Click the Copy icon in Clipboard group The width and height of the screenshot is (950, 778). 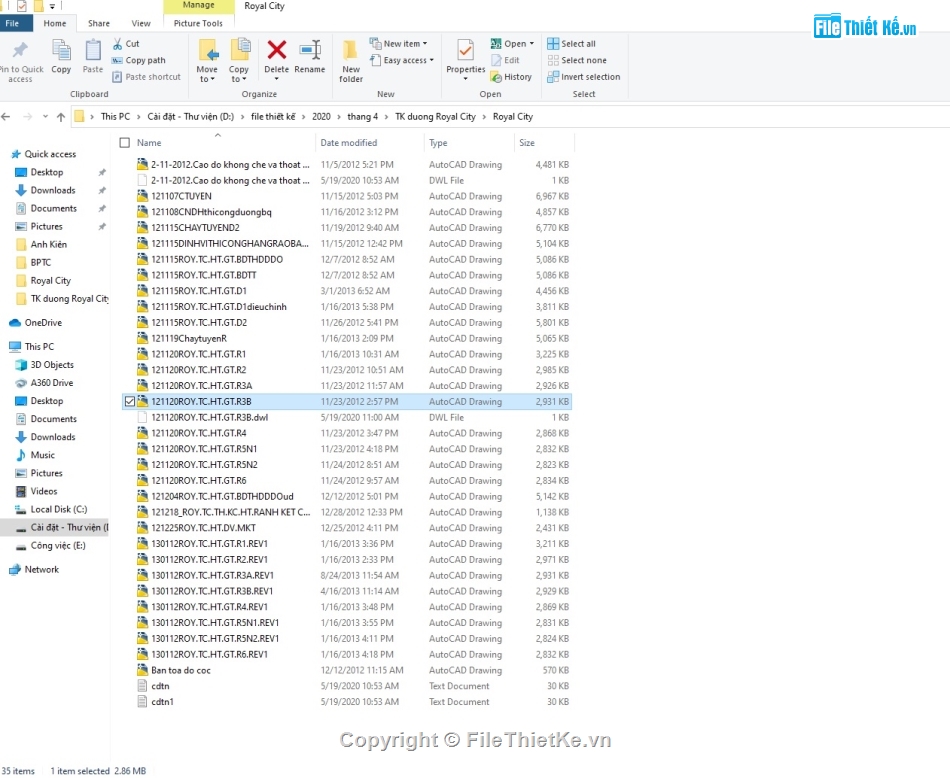tap(61, 50)
